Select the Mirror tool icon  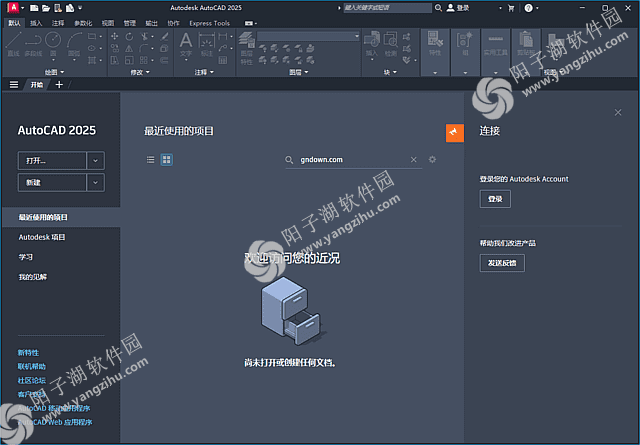[129, 49]
